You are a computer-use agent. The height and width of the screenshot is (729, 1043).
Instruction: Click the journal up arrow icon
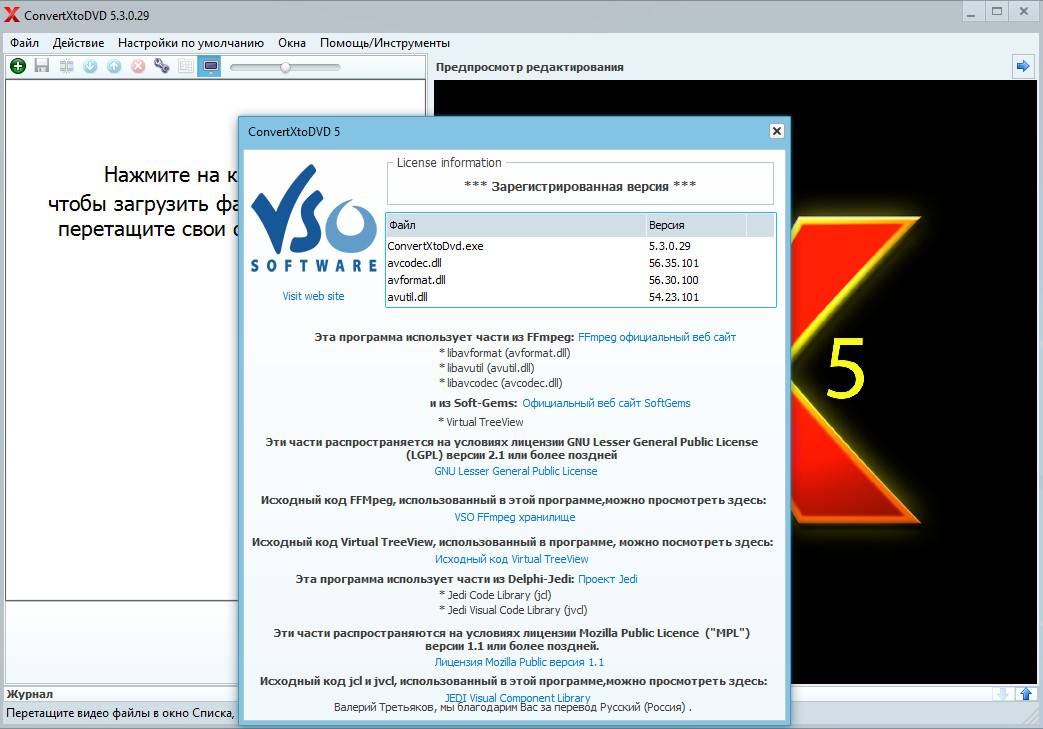coord(1025,694)
